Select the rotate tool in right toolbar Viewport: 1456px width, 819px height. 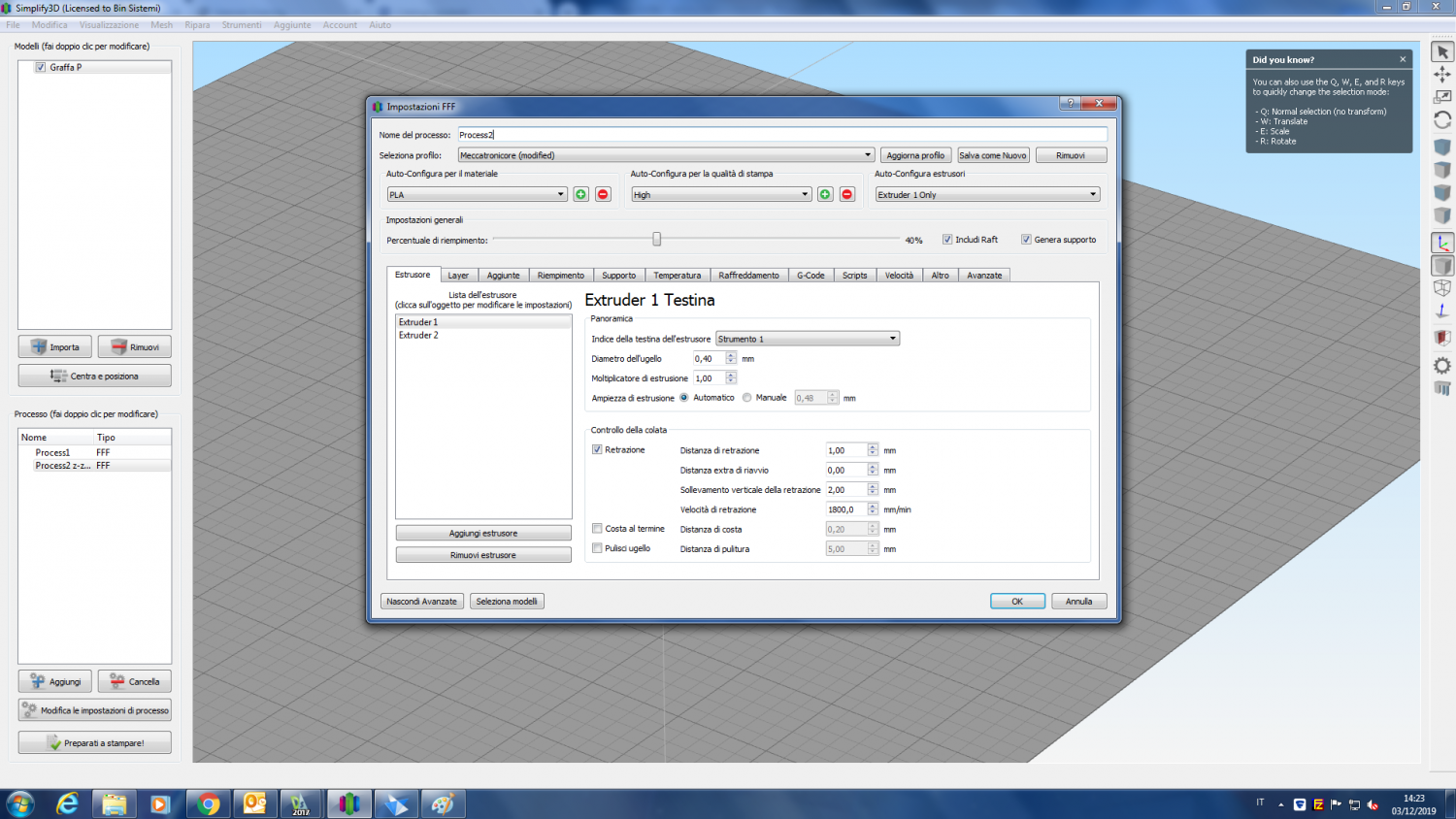coord(1442,119)
